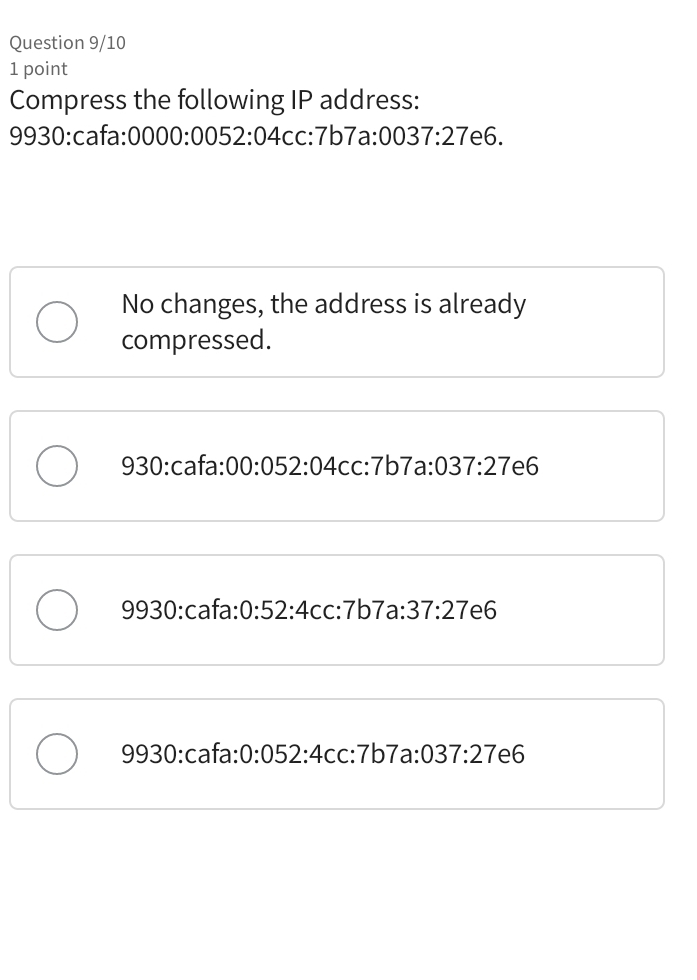Choose the third answer option card

coord(336,609)
